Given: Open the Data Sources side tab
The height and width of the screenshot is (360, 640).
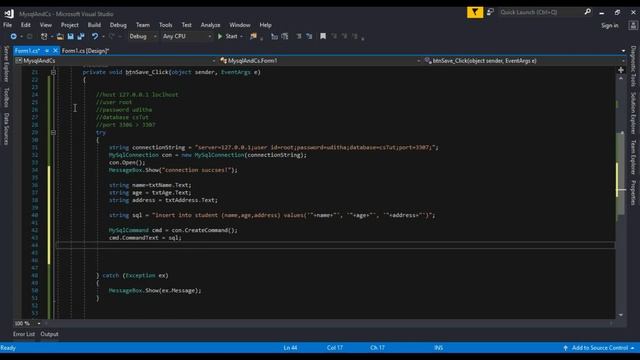Looking at the screenshot, I should coord(6,129).
